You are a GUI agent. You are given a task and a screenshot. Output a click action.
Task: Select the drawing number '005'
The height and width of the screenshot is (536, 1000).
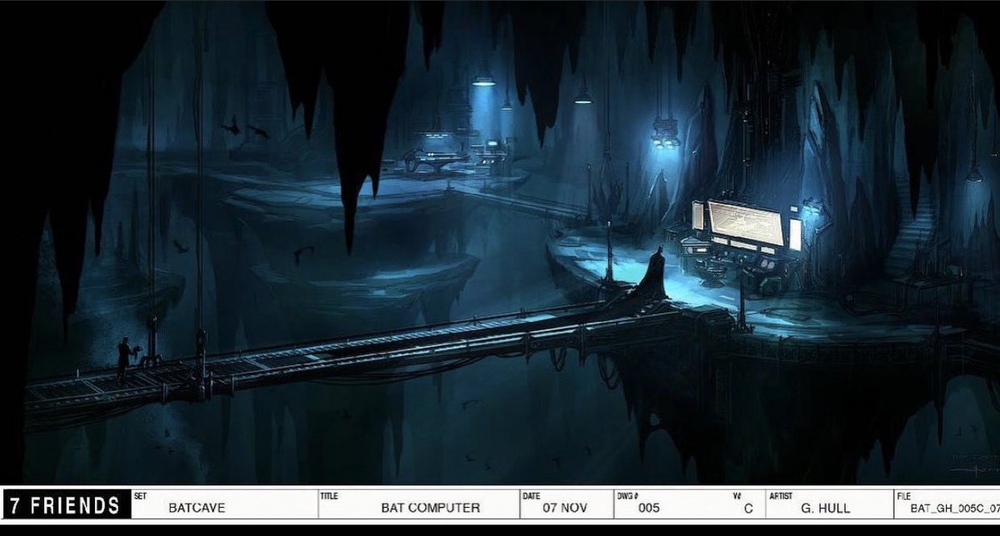click(x=649, y=508)
